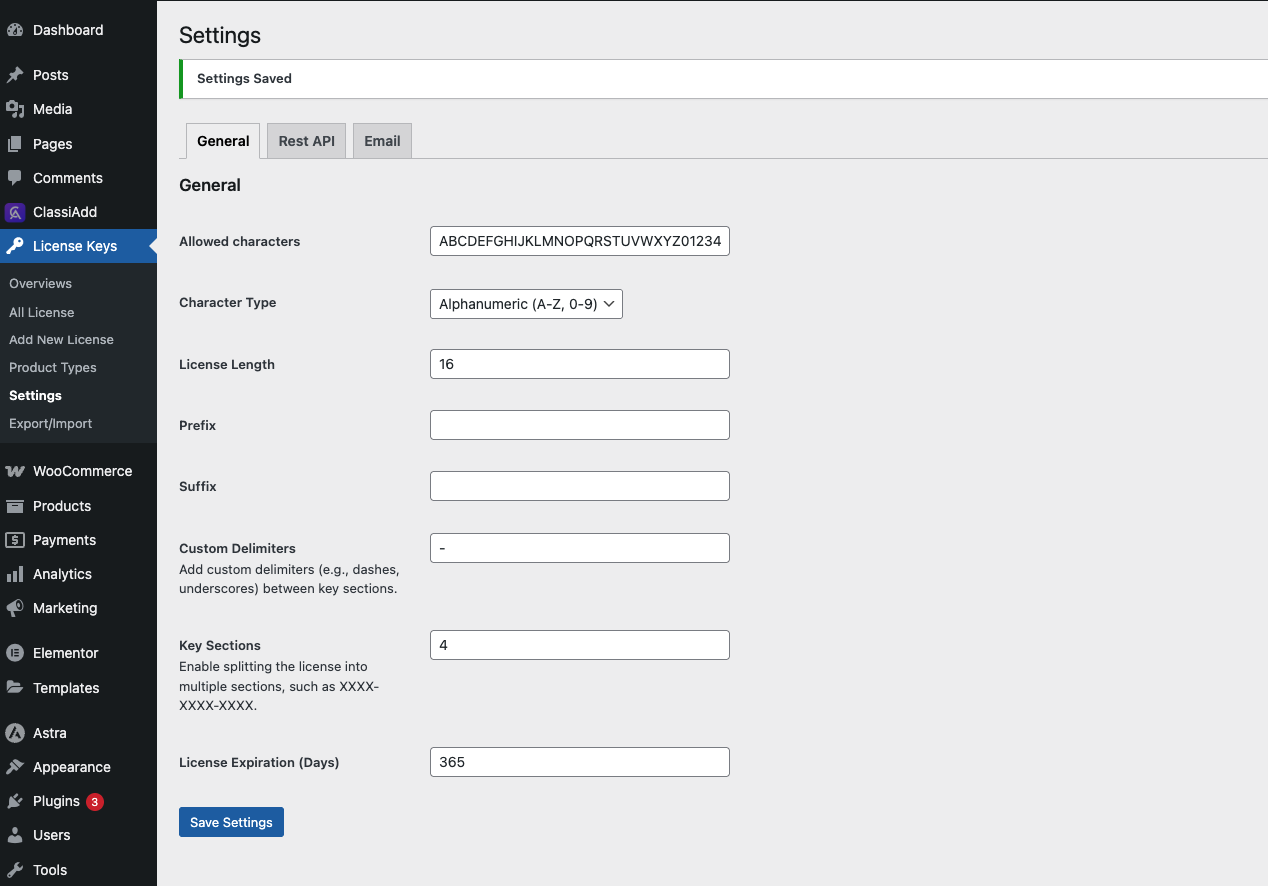Viewport: 1268px width, 886px height.
Task: Open the Analytics chart icon
Action: pyautogui.click(x=16, y=573)
